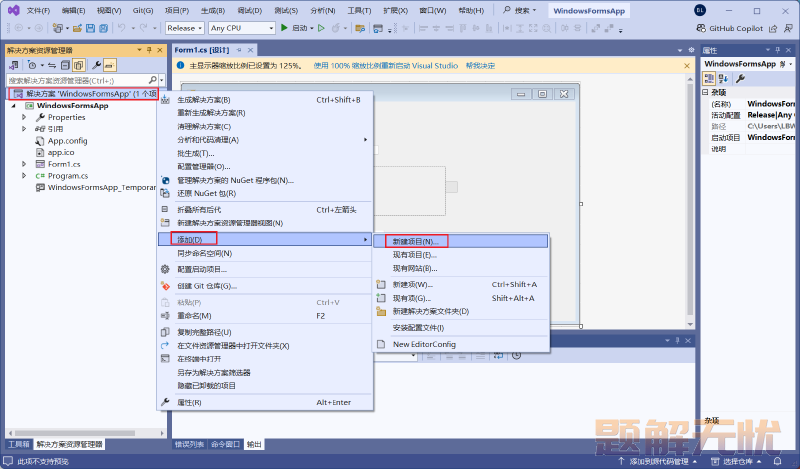Collapse the 杂项 category in Properties panel
The image size is (800, 469).
[706, 92]
